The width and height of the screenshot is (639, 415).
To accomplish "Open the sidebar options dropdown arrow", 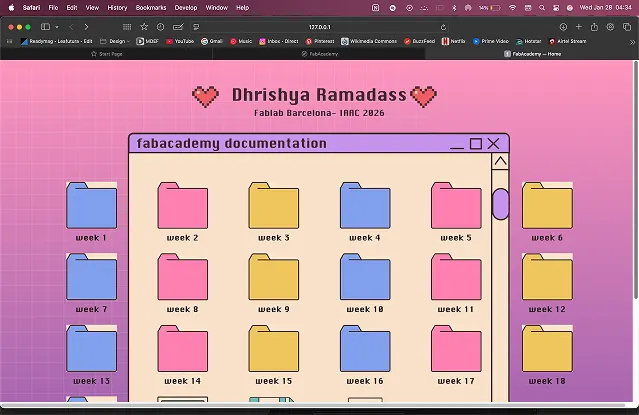I will tap(57, 27).
